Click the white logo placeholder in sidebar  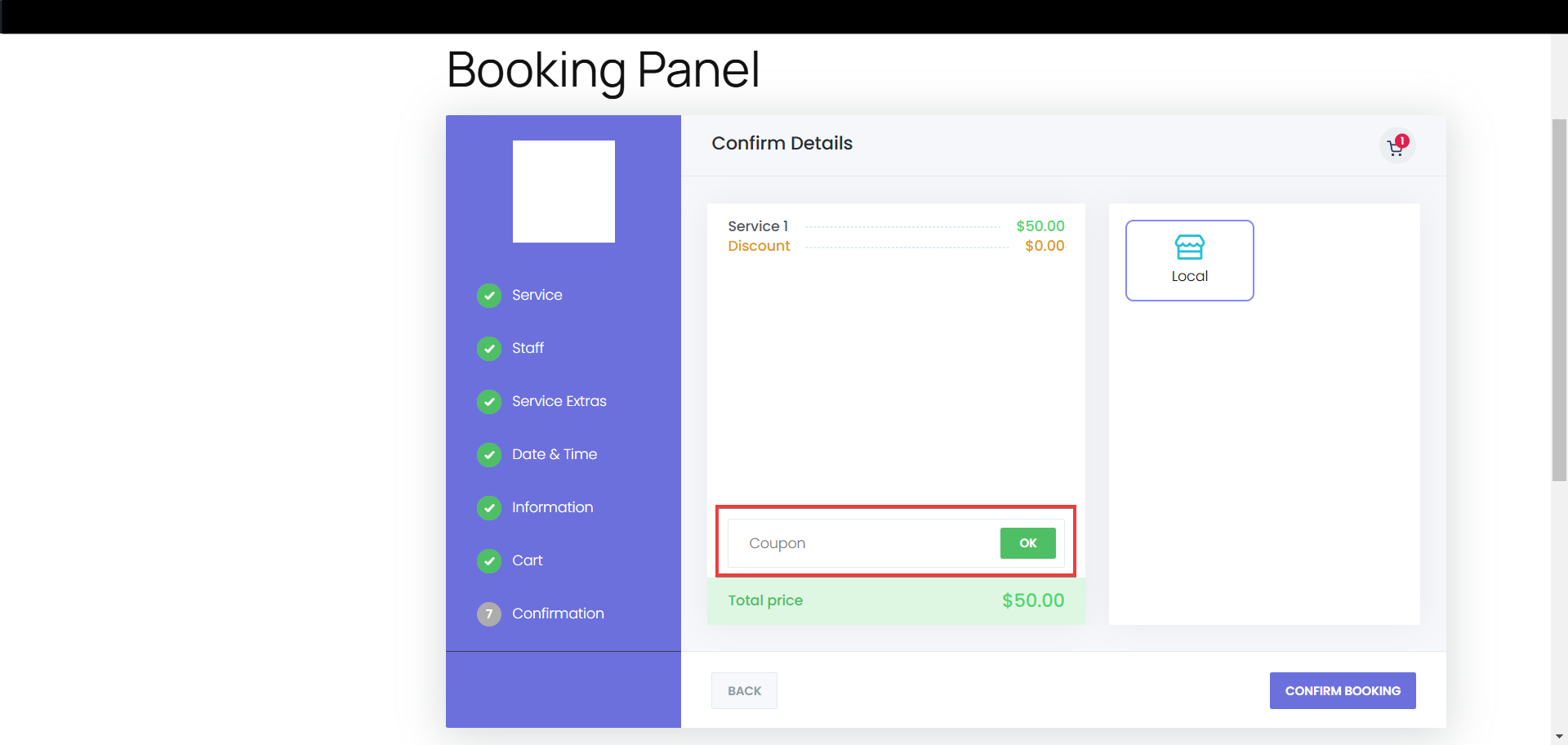563,192
